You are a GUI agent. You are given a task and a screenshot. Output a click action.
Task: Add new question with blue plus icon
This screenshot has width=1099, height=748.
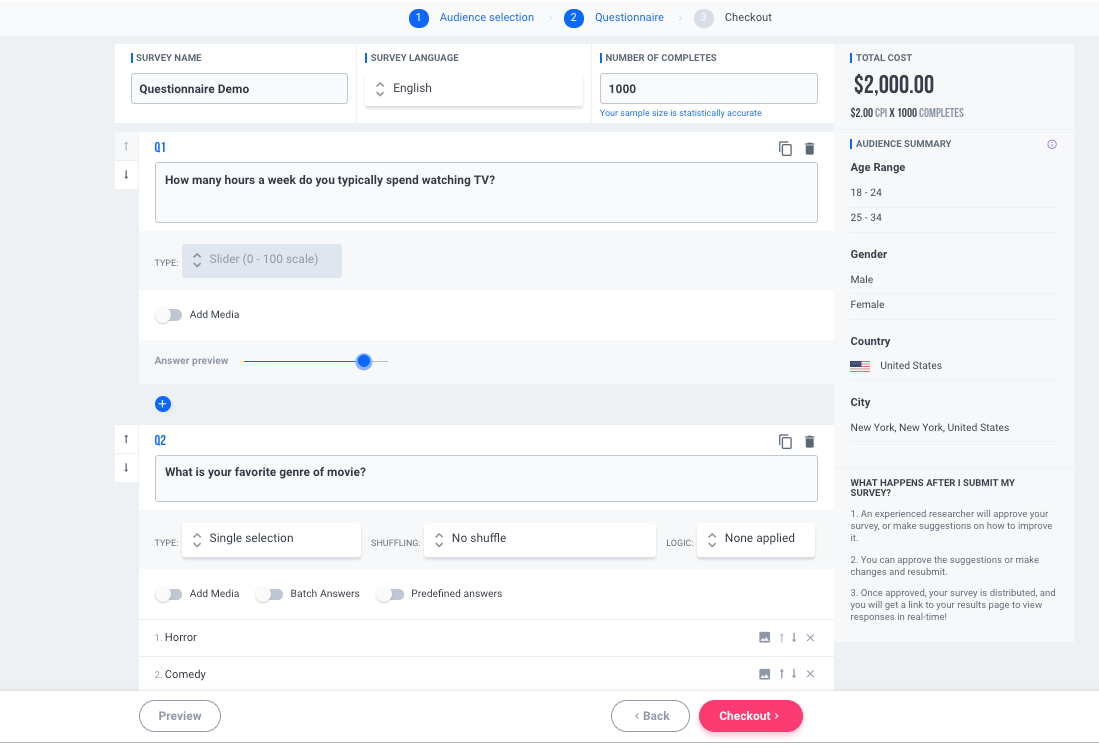click(163, 404)
